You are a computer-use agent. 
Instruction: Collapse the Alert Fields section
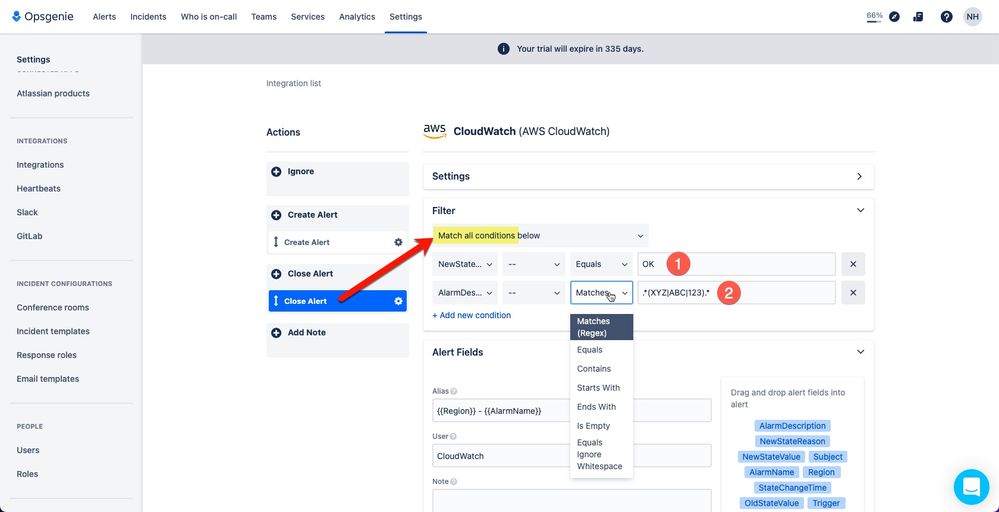point(860,352)
